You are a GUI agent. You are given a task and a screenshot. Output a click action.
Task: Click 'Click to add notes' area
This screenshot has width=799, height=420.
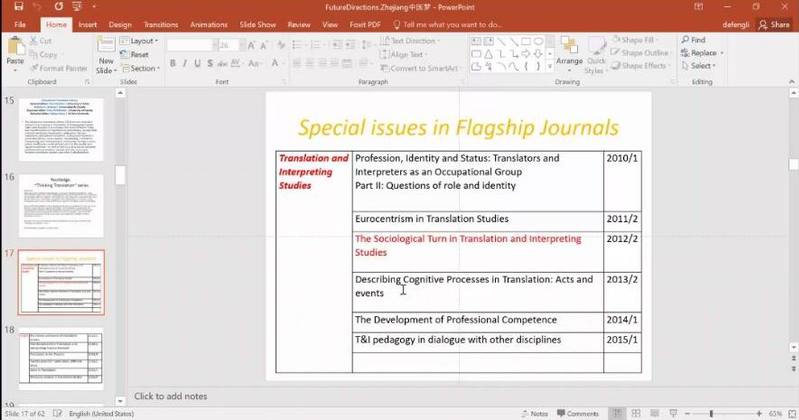click(171, 396)
